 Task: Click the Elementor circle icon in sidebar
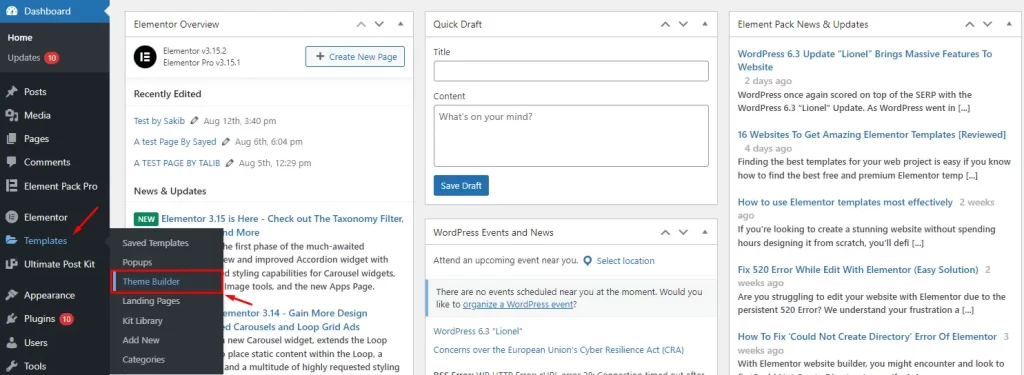coord(11,217)
